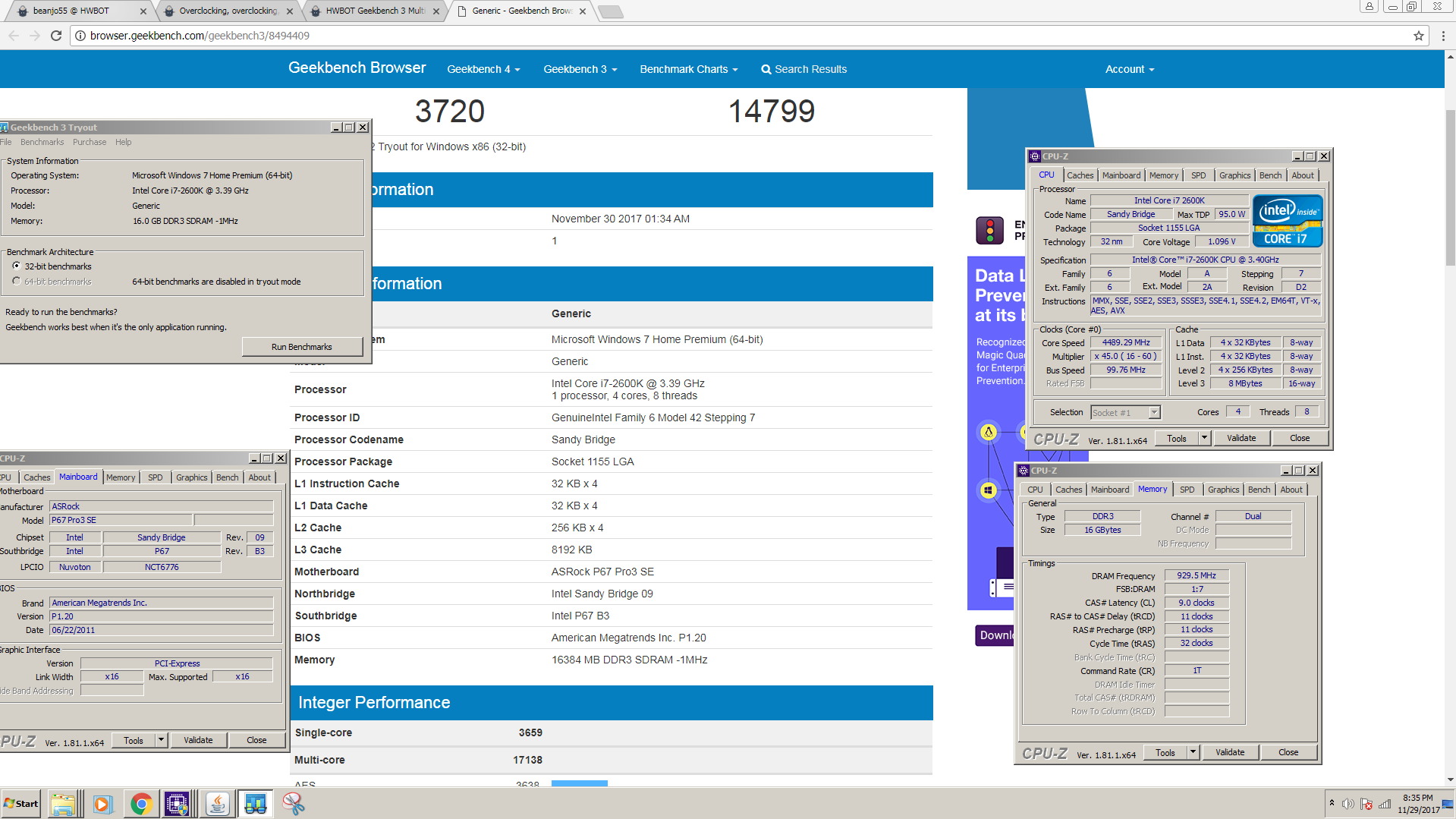
Task: Click the flagged security tray icon
Action: coord(1366,804)
